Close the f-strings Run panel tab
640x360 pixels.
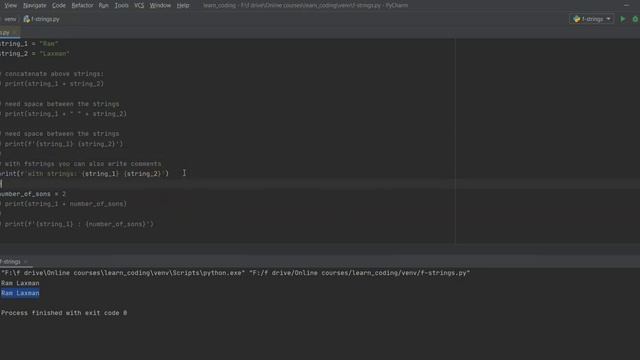(x=25, y=262)
